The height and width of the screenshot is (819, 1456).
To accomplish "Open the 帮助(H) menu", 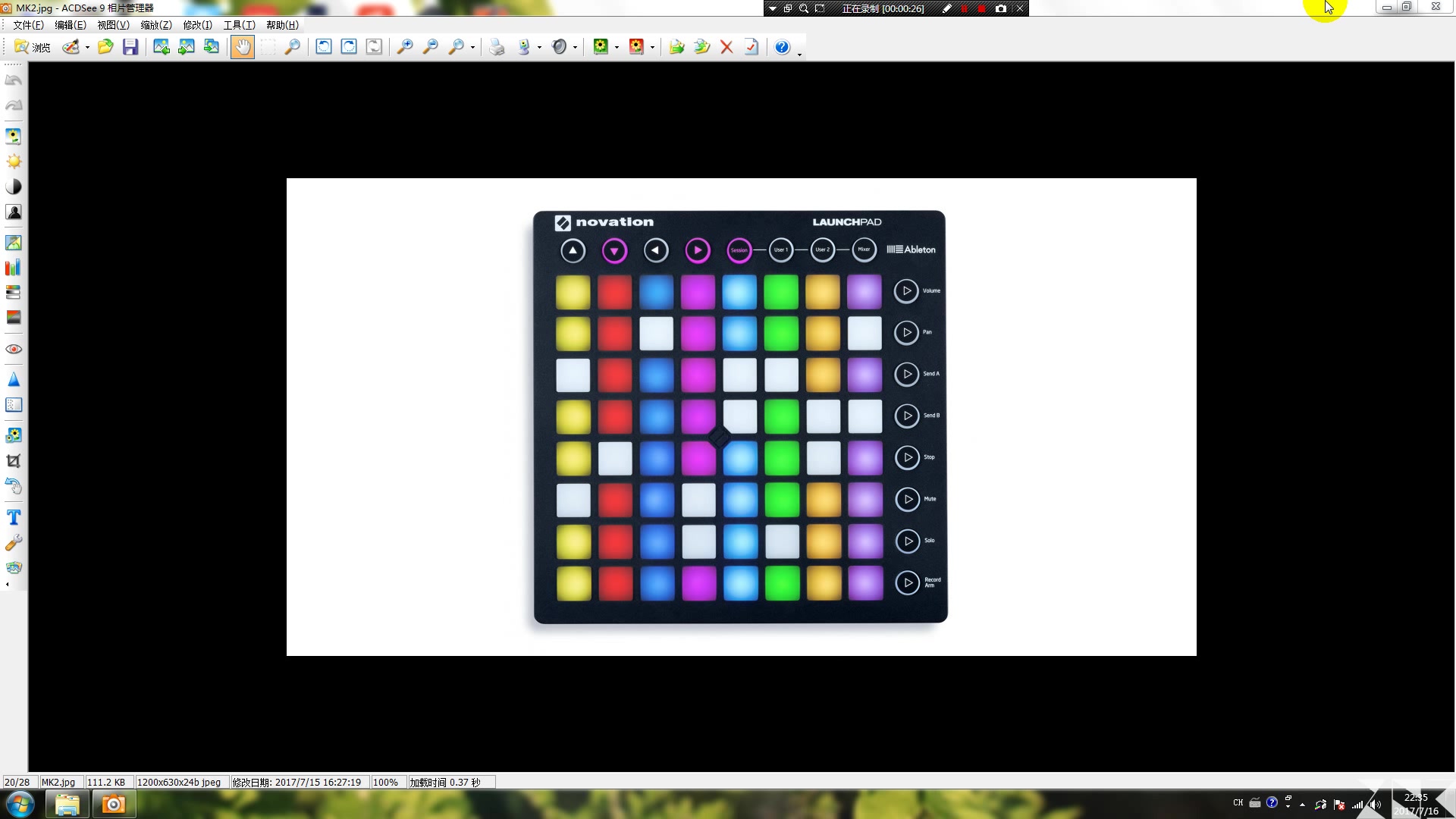I will (282, 25).
